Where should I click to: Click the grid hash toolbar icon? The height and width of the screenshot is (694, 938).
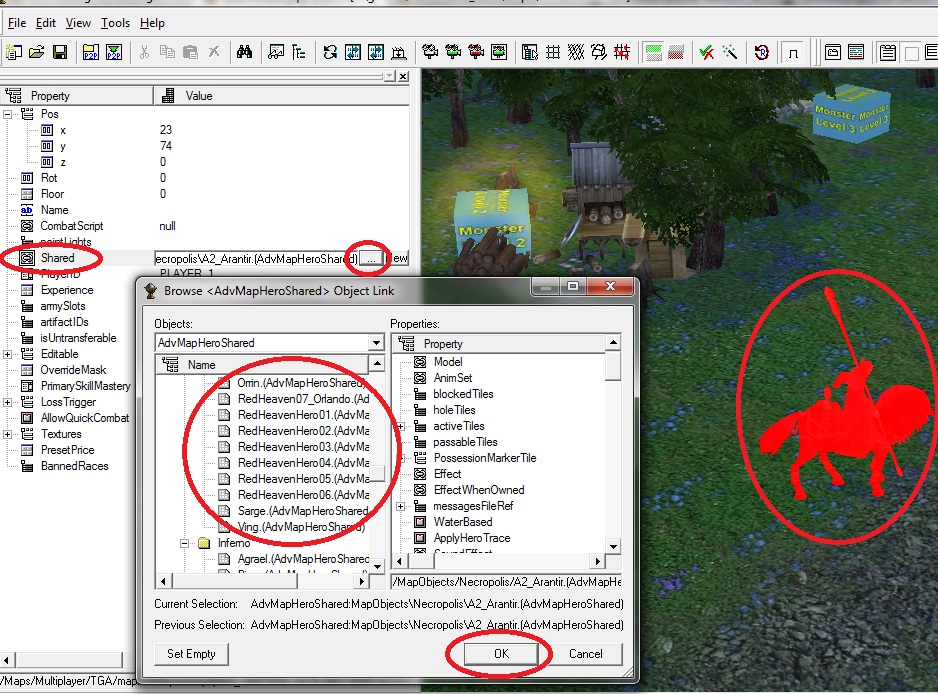[x=553, y=53]
